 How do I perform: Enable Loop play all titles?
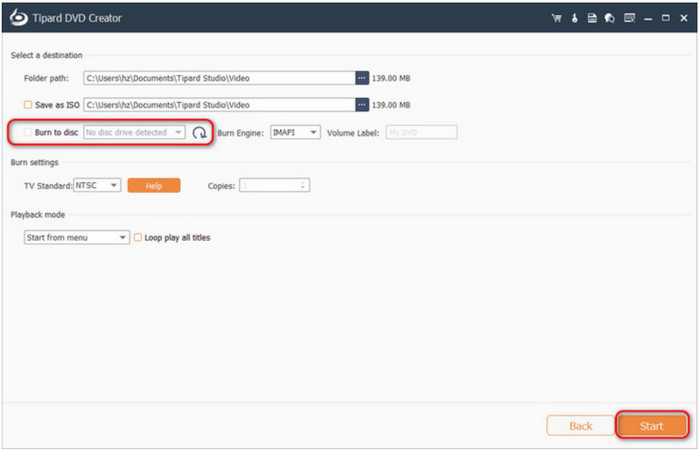click(x=138, y=238)
